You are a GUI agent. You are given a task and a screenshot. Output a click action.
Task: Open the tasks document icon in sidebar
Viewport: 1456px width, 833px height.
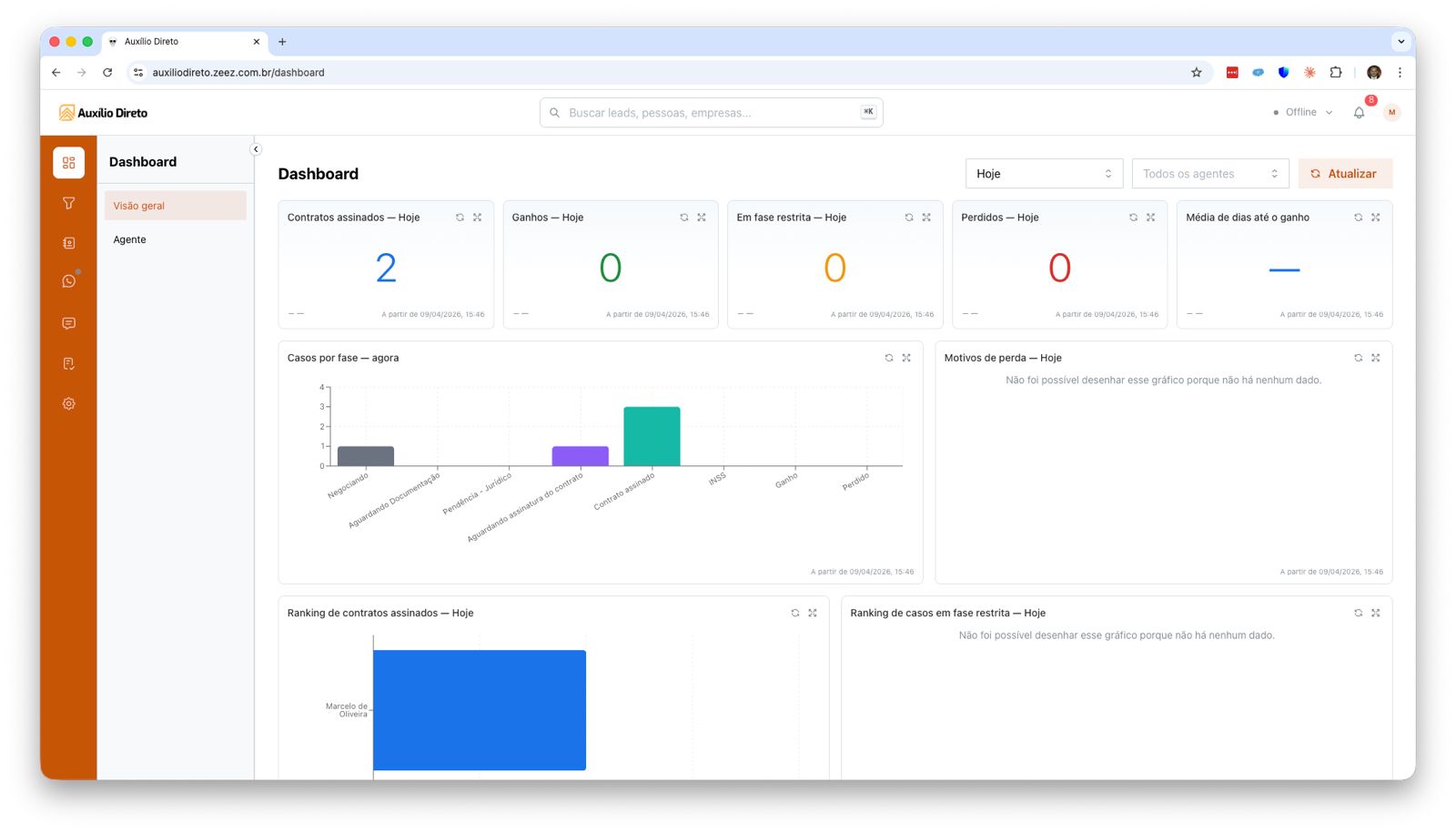point(68,362)
